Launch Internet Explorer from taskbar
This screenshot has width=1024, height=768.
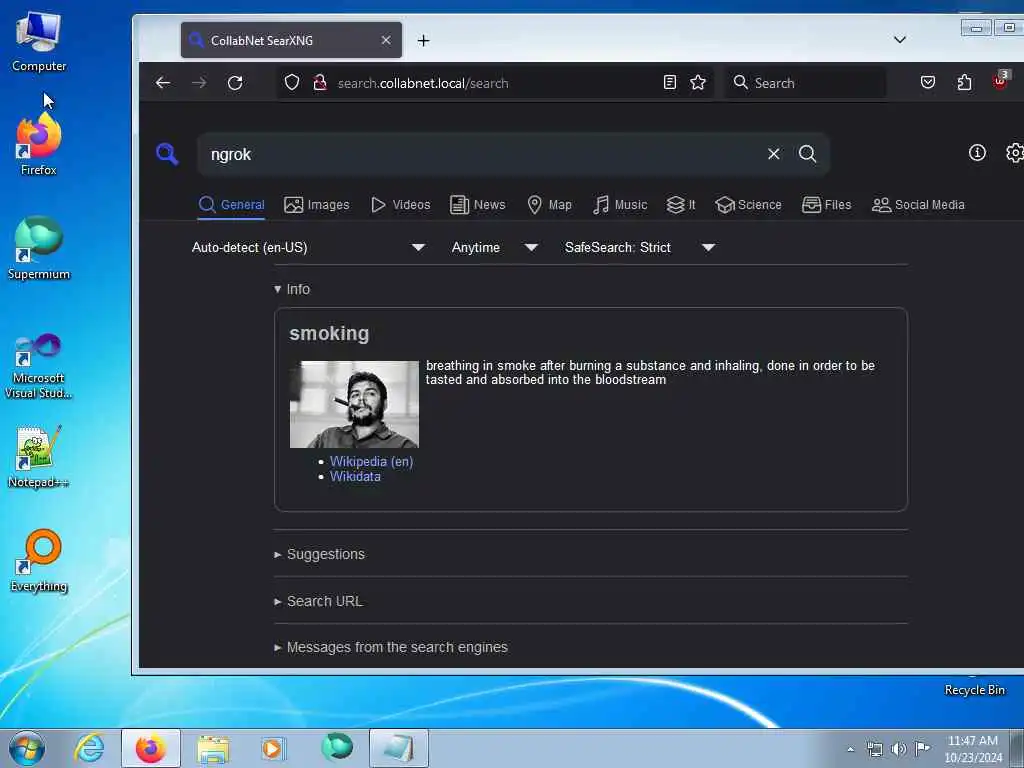pyautogui.click(x=89, y=748)
